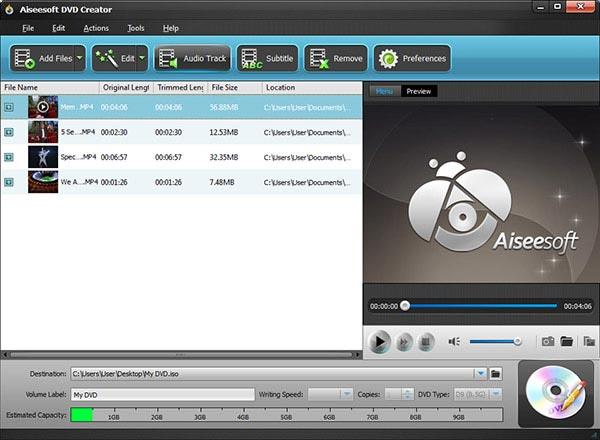Click the Volume Label input field
Viewport: 600px width, 440px height.
(x=163, y=394)
